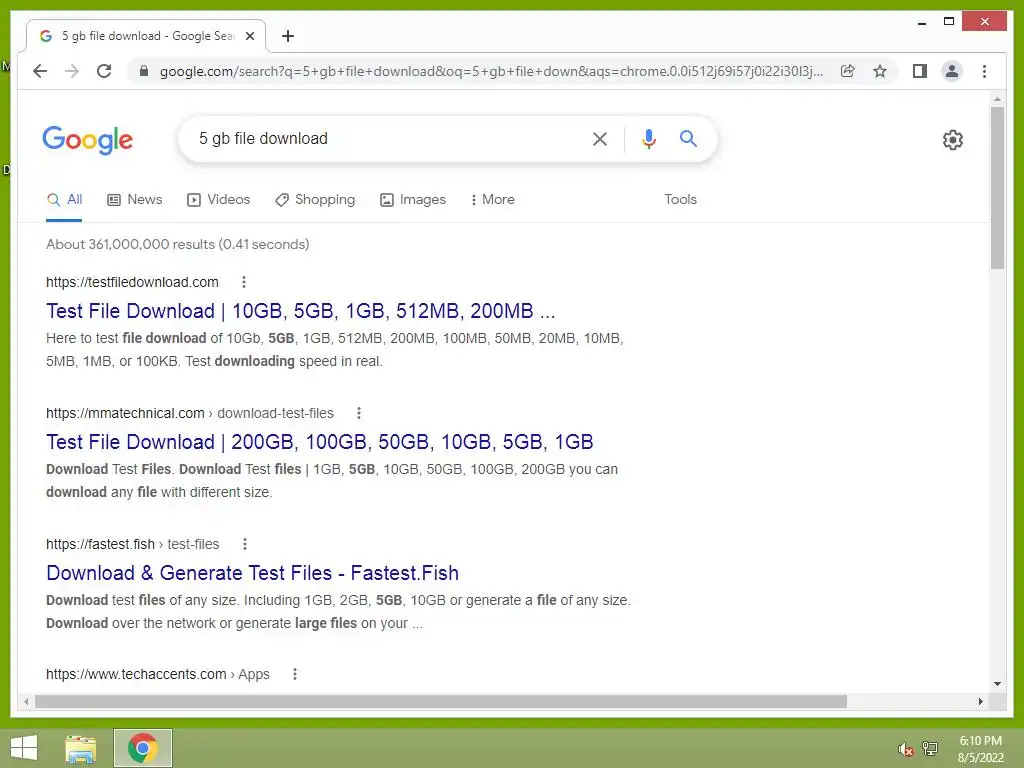This screenshot has height=768, width=1024.
Task: Open Chrome three-dot menu
Action: (984, 71)
